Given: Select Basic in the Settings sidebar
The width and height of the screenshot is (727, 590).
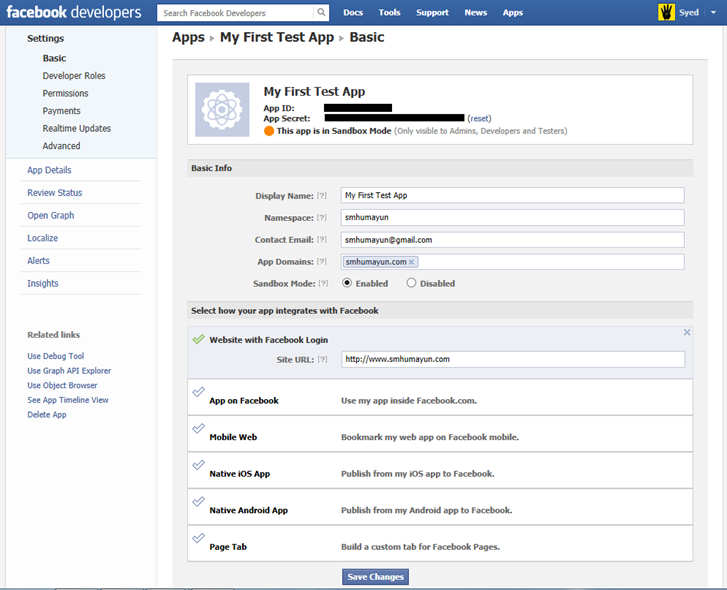Looking at the screenshot, I should (54, 58).
